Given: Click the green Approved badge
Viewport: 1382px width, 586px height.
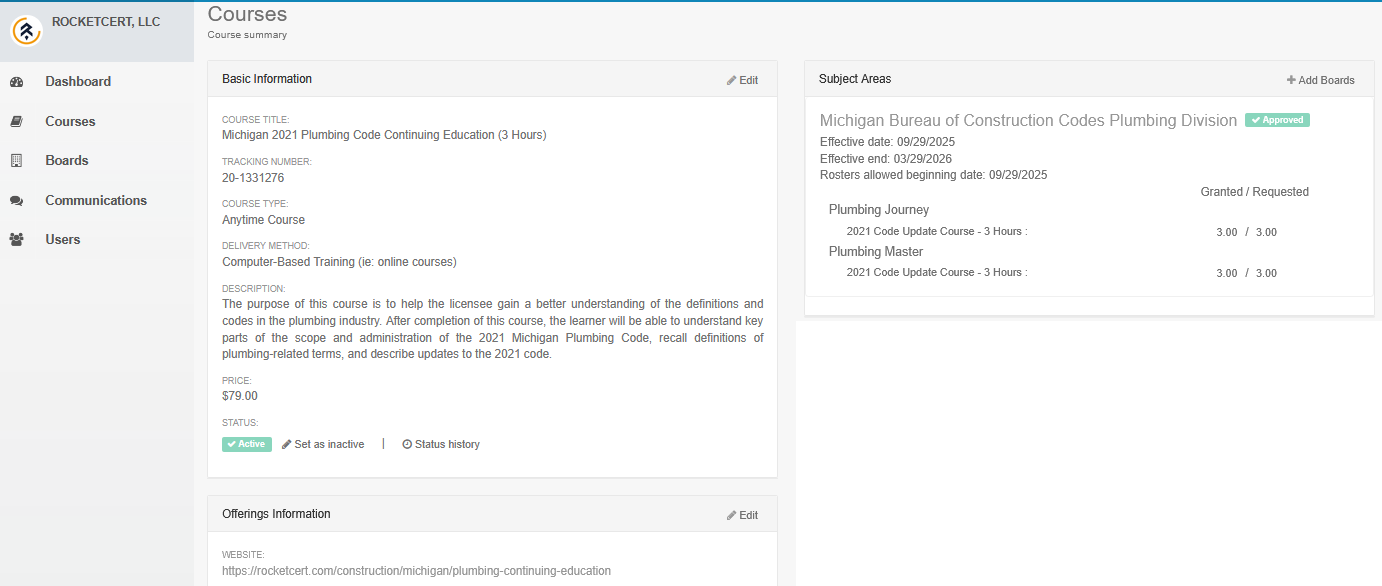Looking at the screenshot, I should click(1277, 120).
